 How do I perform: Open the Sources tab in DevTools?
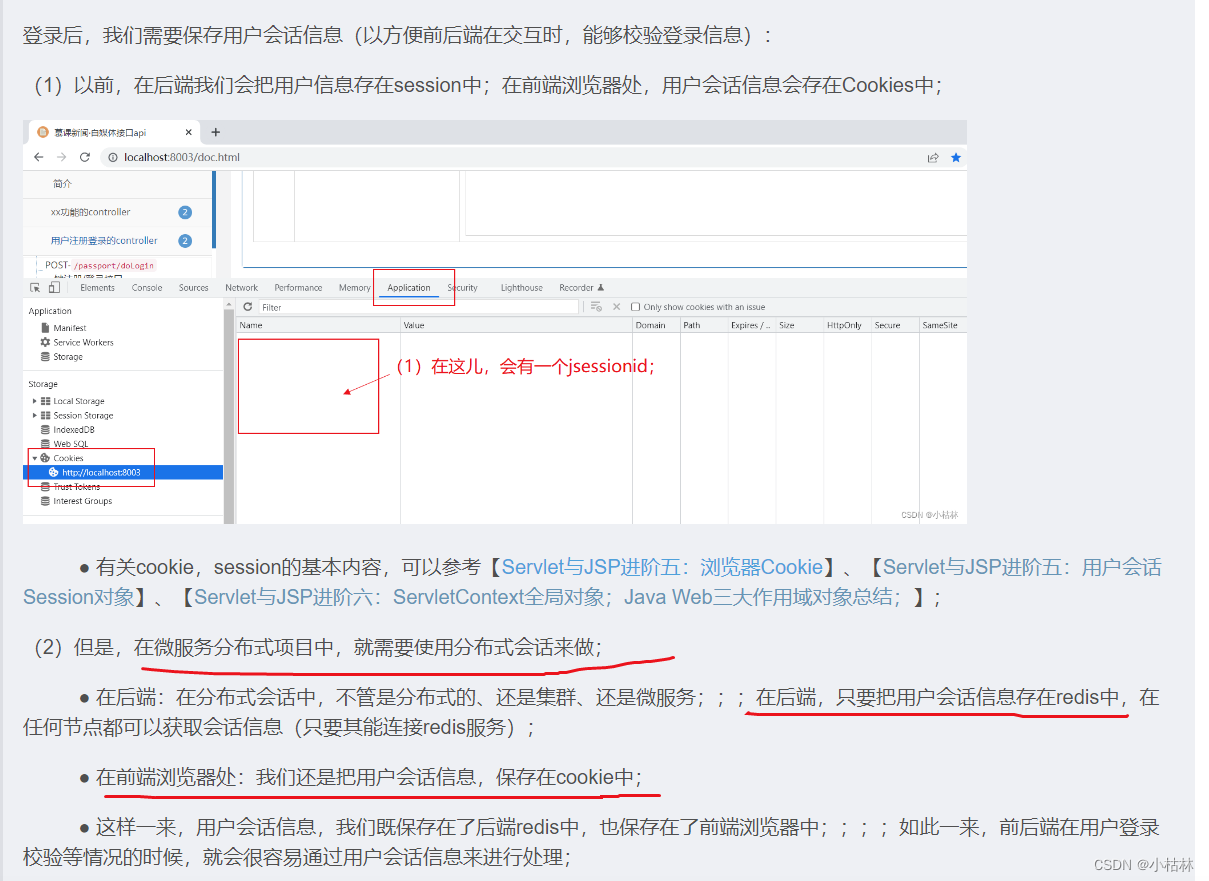pyautogui.click(x=194, y=287)
